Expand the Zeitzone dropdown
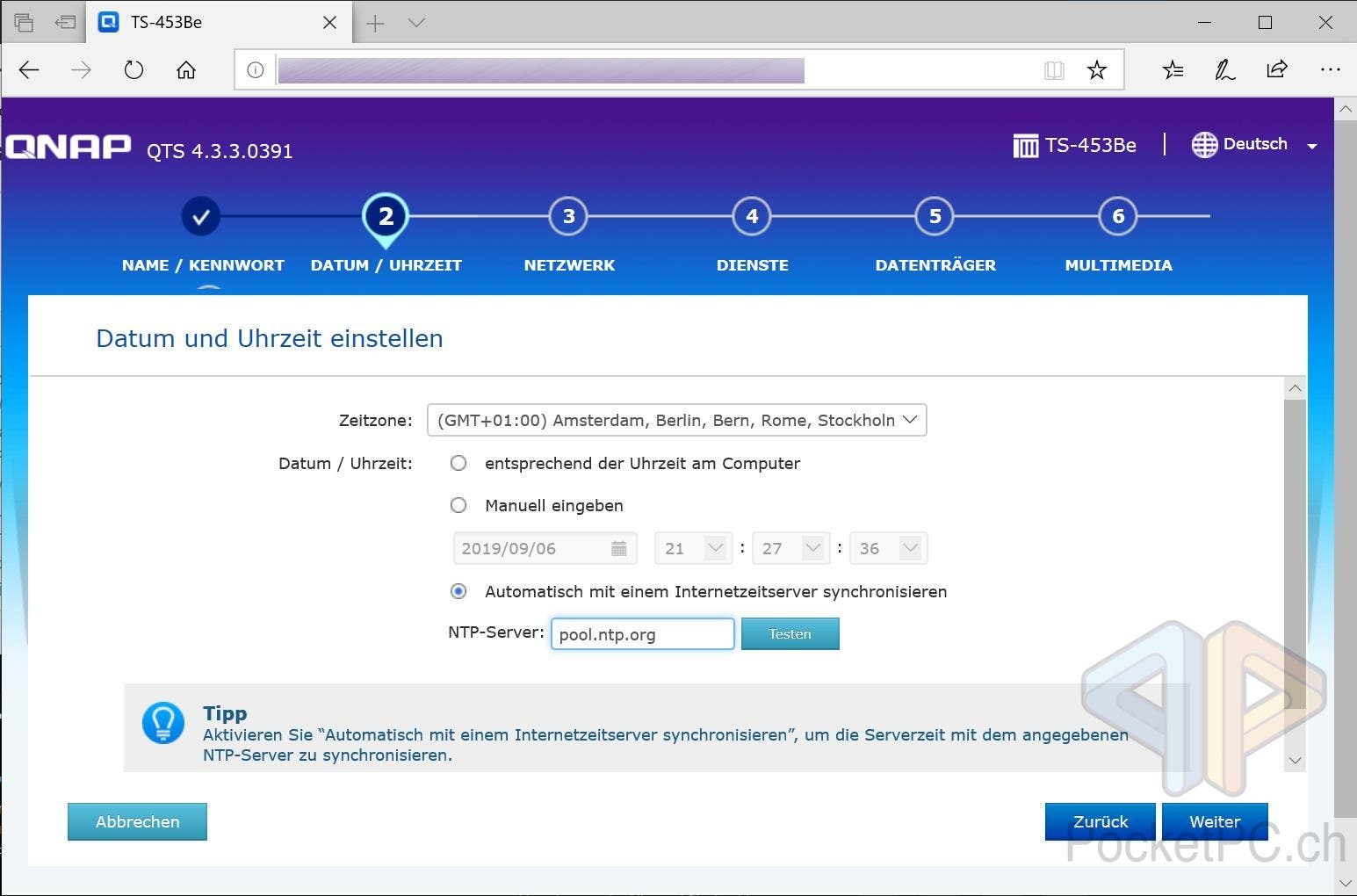Screen dimensions: 1357x896 pyautogui.click(x=676, y=420)
